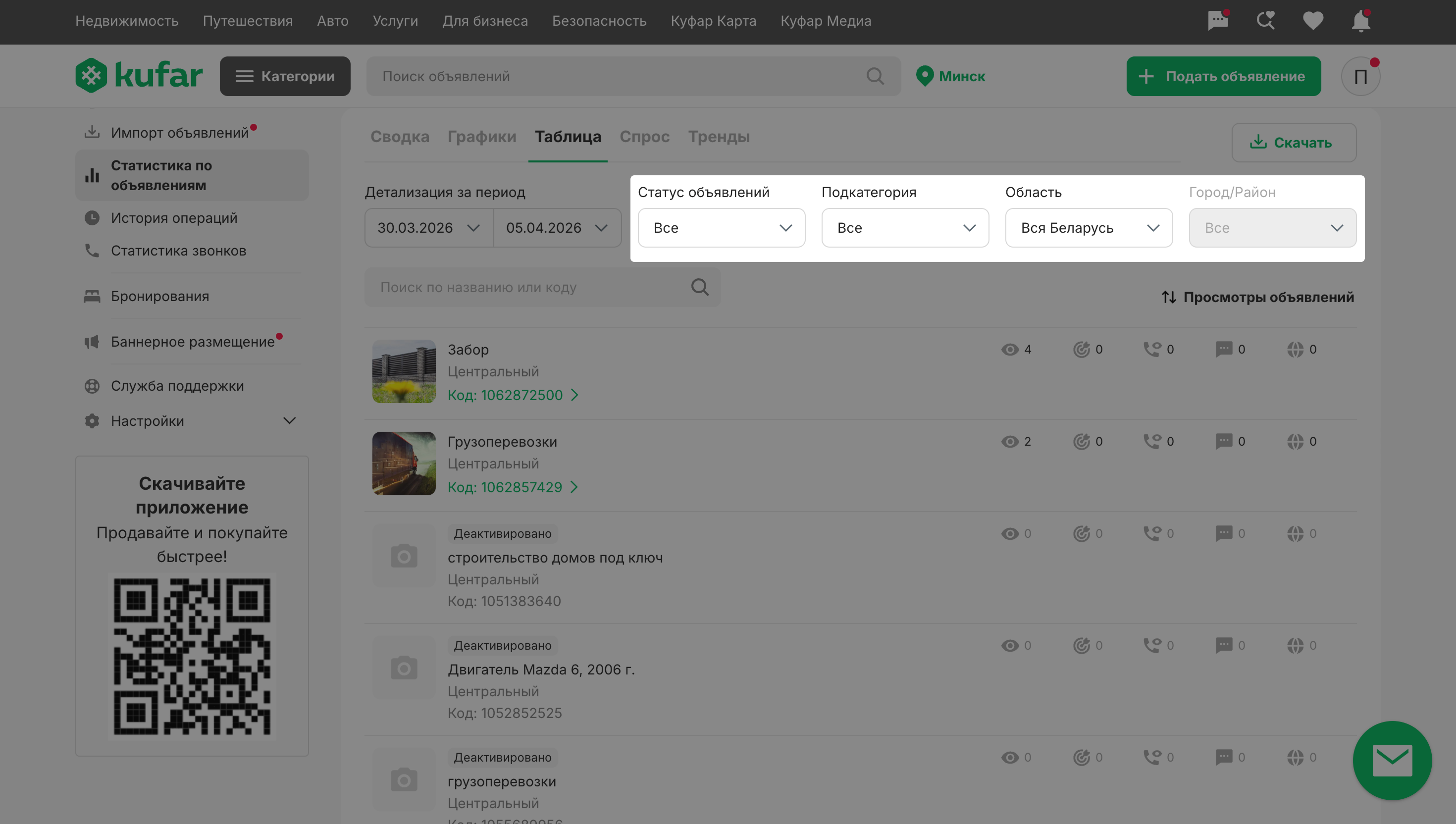
Task: Click views eye icon for Двигатель Mazda 6
Action: pos(1009,646)
